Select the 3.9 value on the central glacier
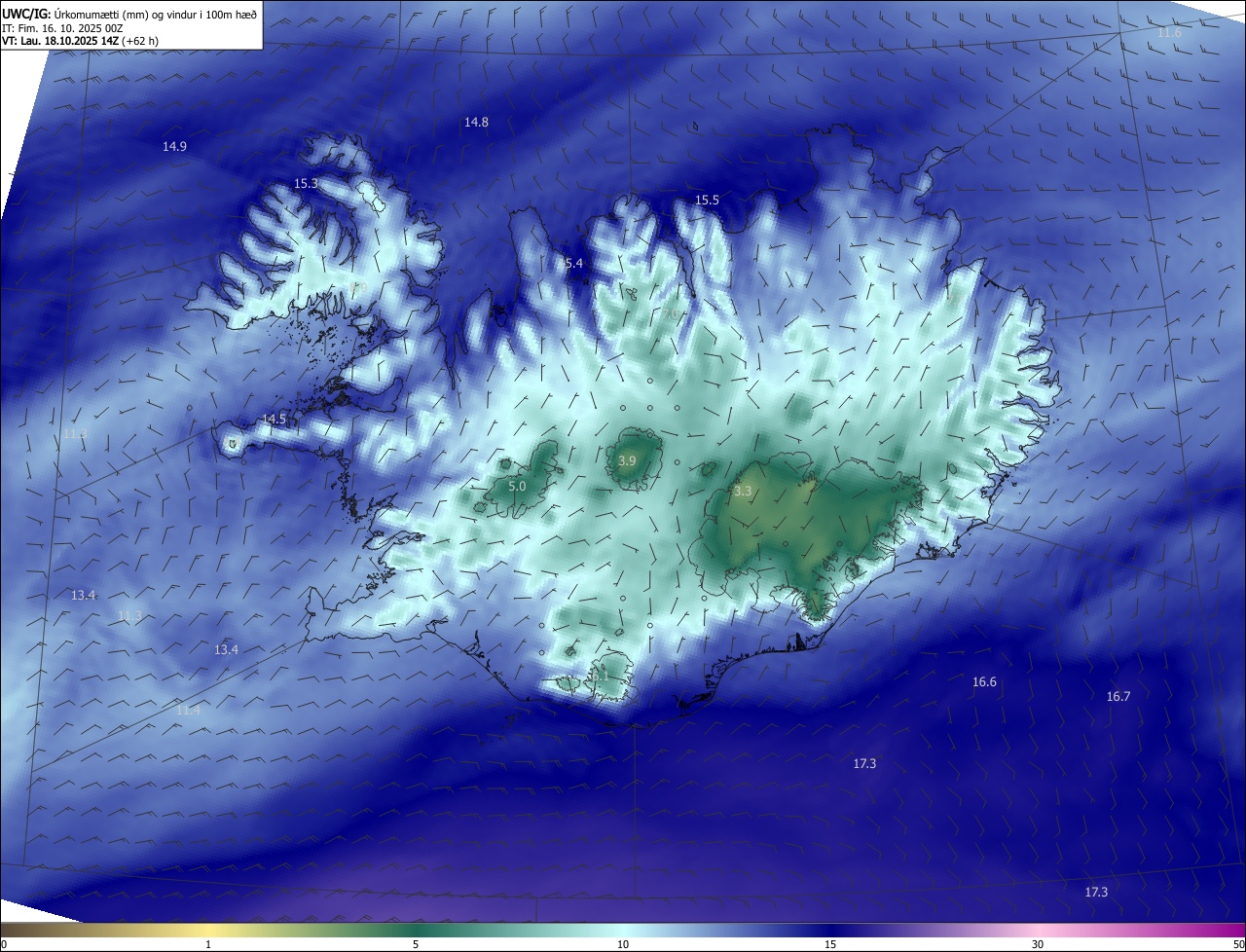Screen dimensions: 1246x952 pos(627,460)
